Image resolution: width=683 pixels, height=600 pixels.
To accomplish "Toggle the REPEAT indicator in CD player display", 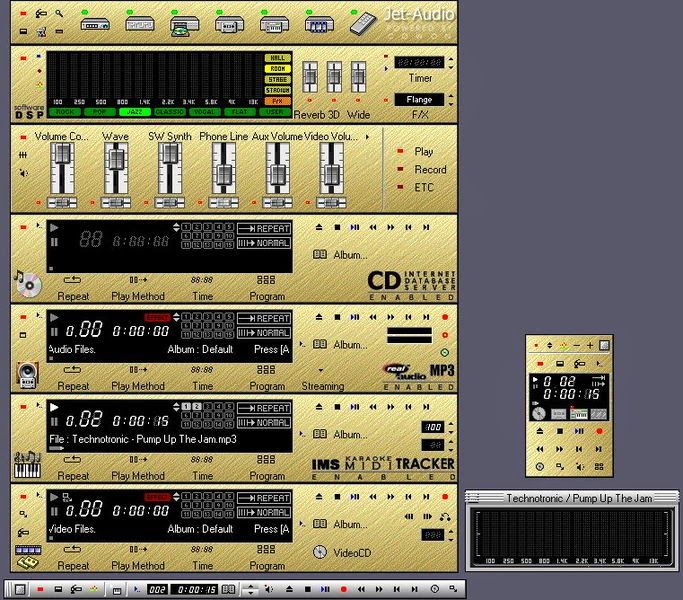I will click(264, 228).
